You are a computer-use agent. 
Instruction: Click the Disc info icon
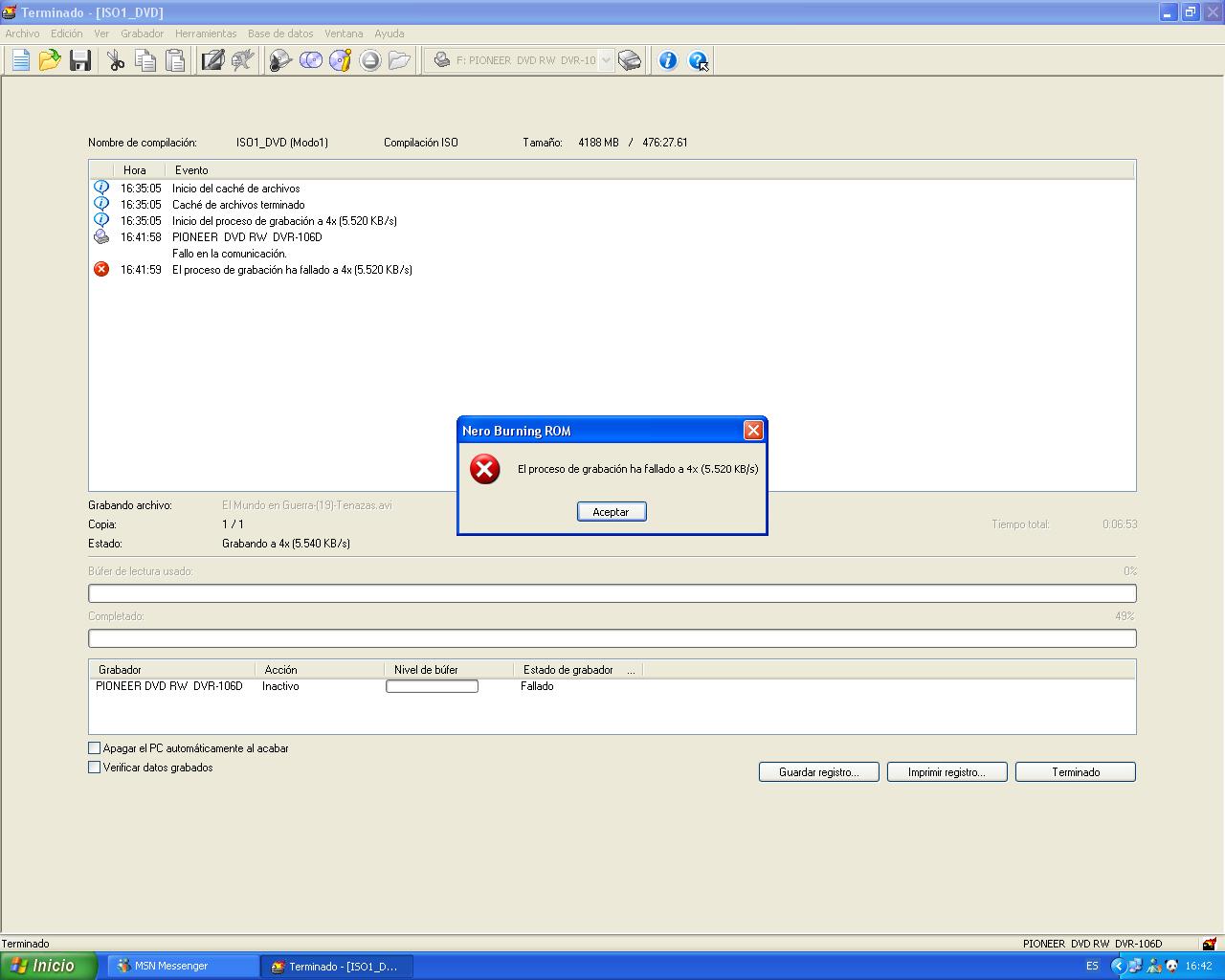[341, 60]
